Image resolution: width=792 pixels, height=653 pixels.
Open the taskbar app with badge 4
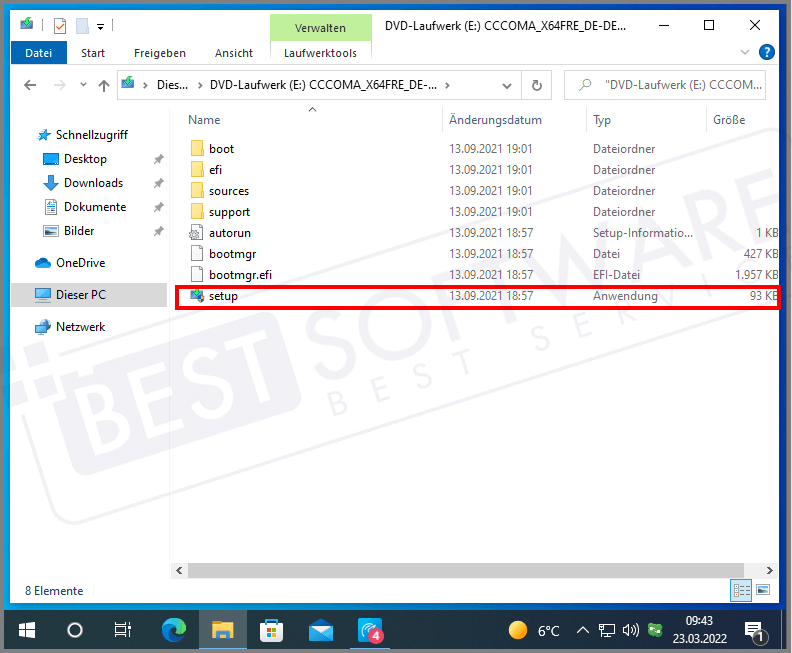pos(370,630)
